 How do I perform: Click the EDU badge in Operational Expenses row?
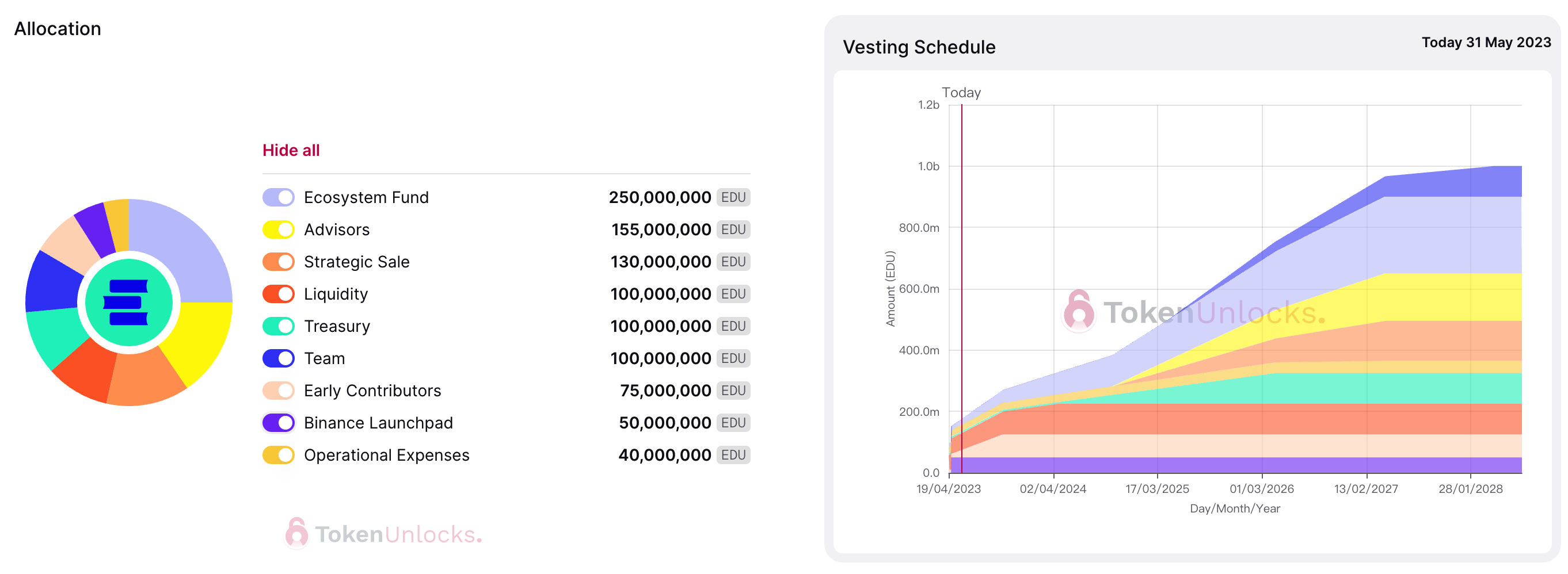(x=733, y=456)
